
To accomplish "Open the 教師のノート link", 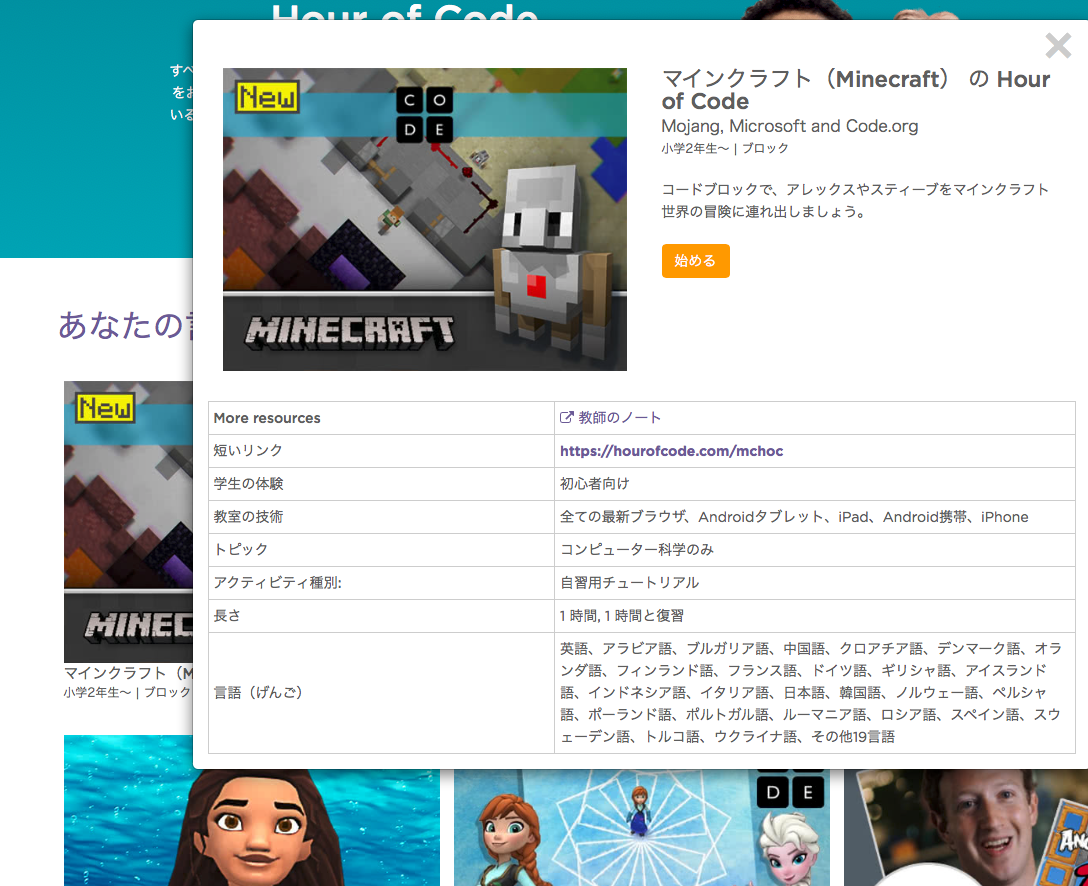I will click(x=619, y=418).
